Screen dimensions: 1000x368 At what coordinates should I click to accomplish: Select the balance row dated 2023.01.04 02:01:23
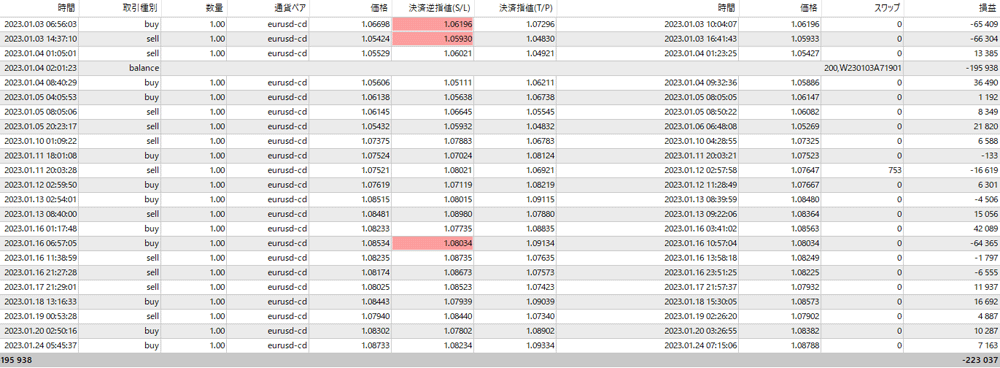click(x=500, y=67)
